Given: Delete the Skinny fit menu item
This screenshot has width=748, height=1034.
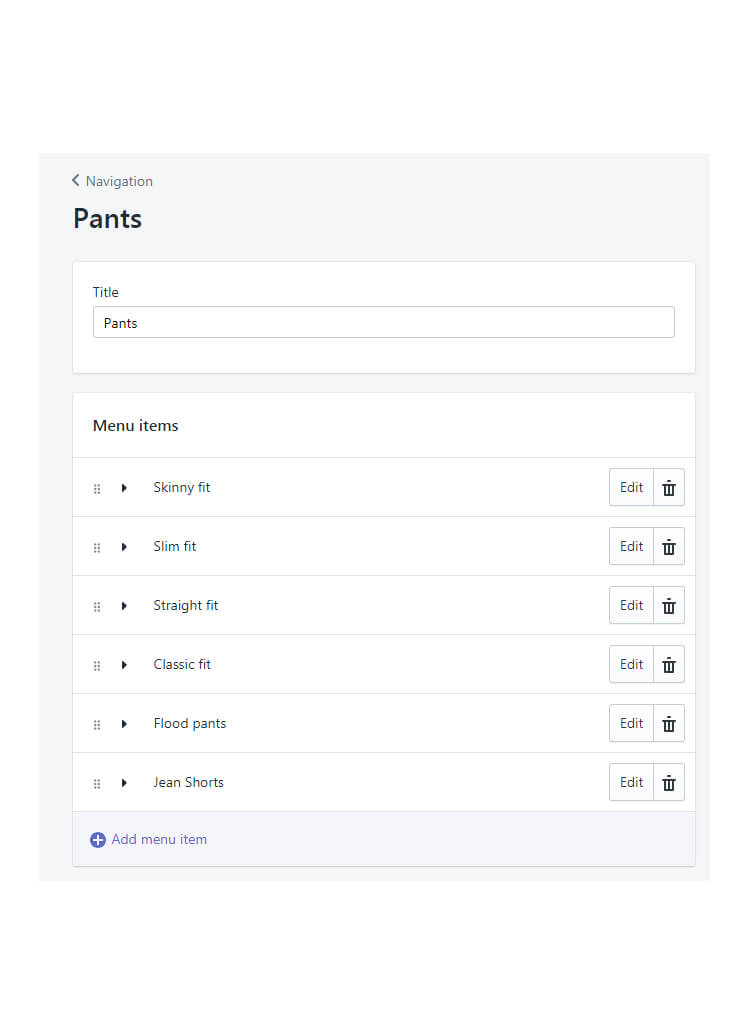Looking at the screenshot, I should click(x=669, y=487).
